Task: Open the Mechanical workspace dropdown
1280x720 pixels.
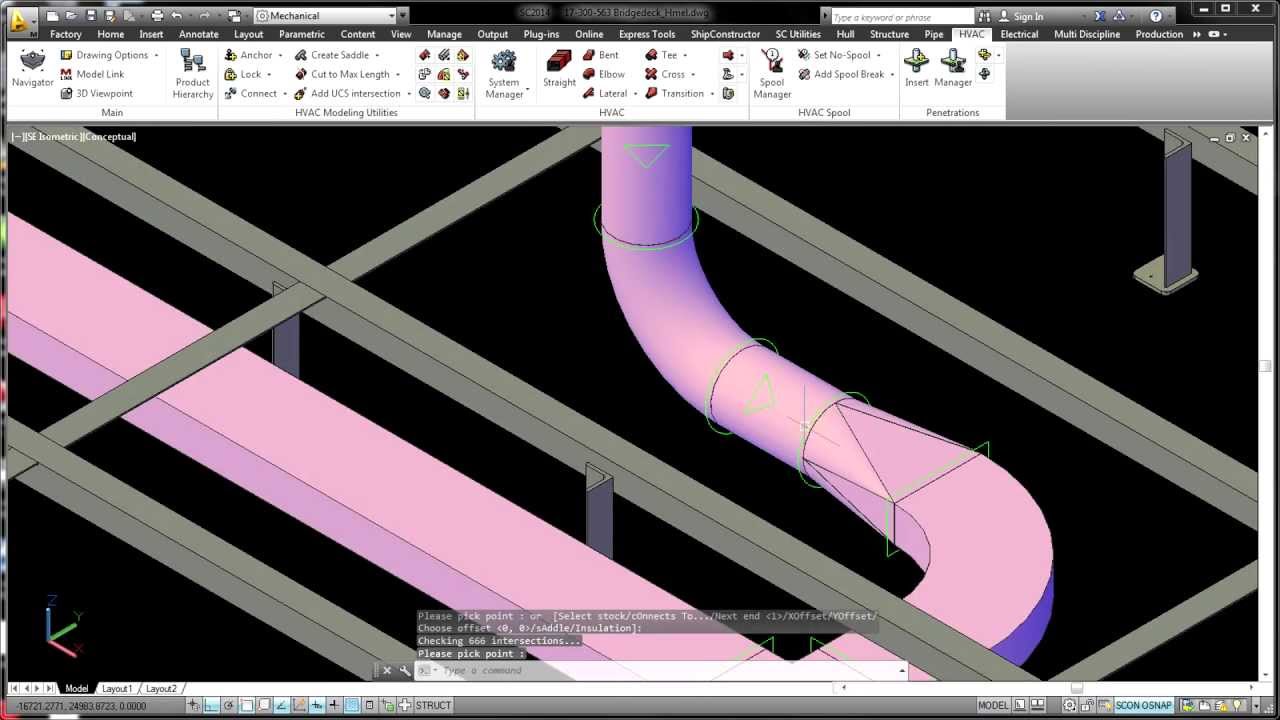Action: click(325, 16)
